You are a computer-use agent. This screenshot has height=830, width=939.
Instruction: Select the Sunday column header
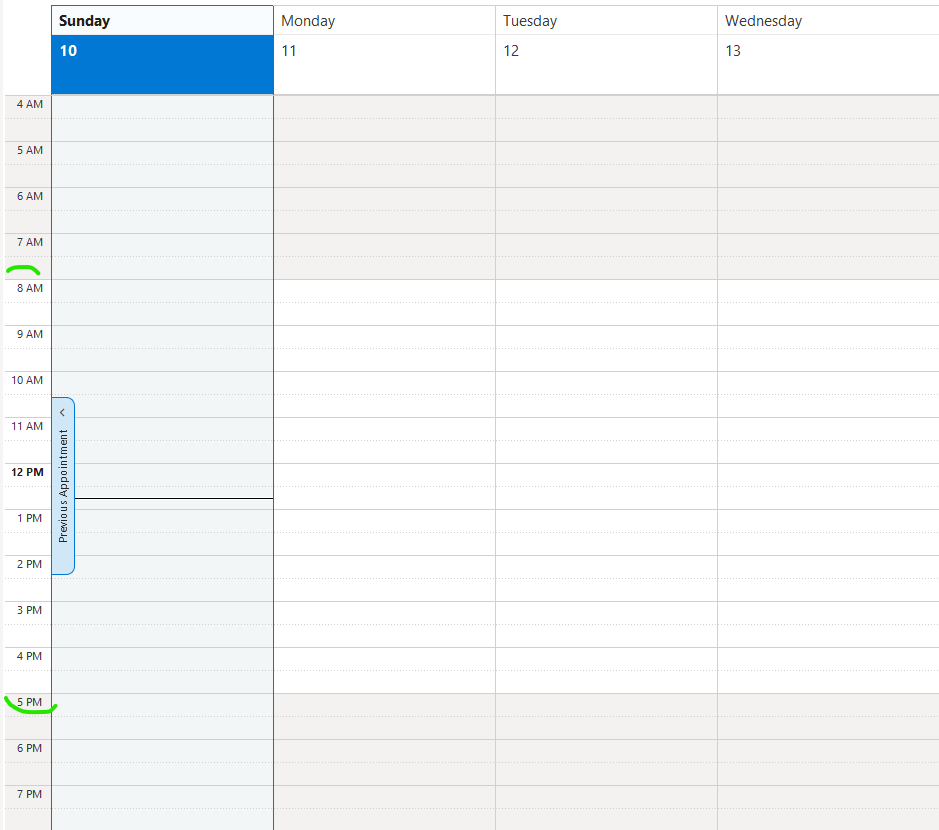click(x=162, y=21)
